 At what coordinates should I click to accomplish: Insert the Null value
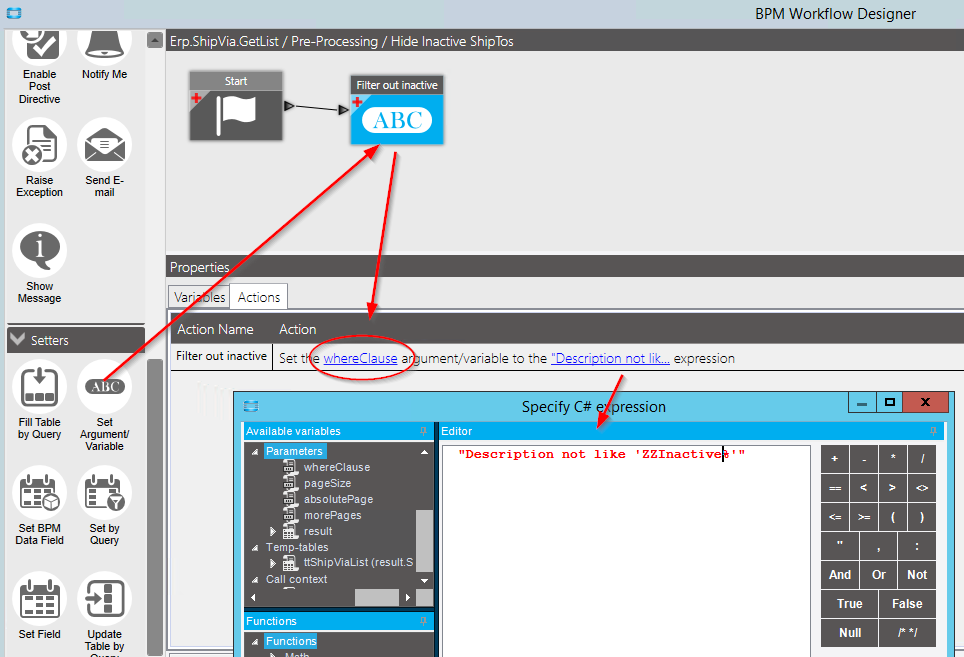tap(849, 632)
